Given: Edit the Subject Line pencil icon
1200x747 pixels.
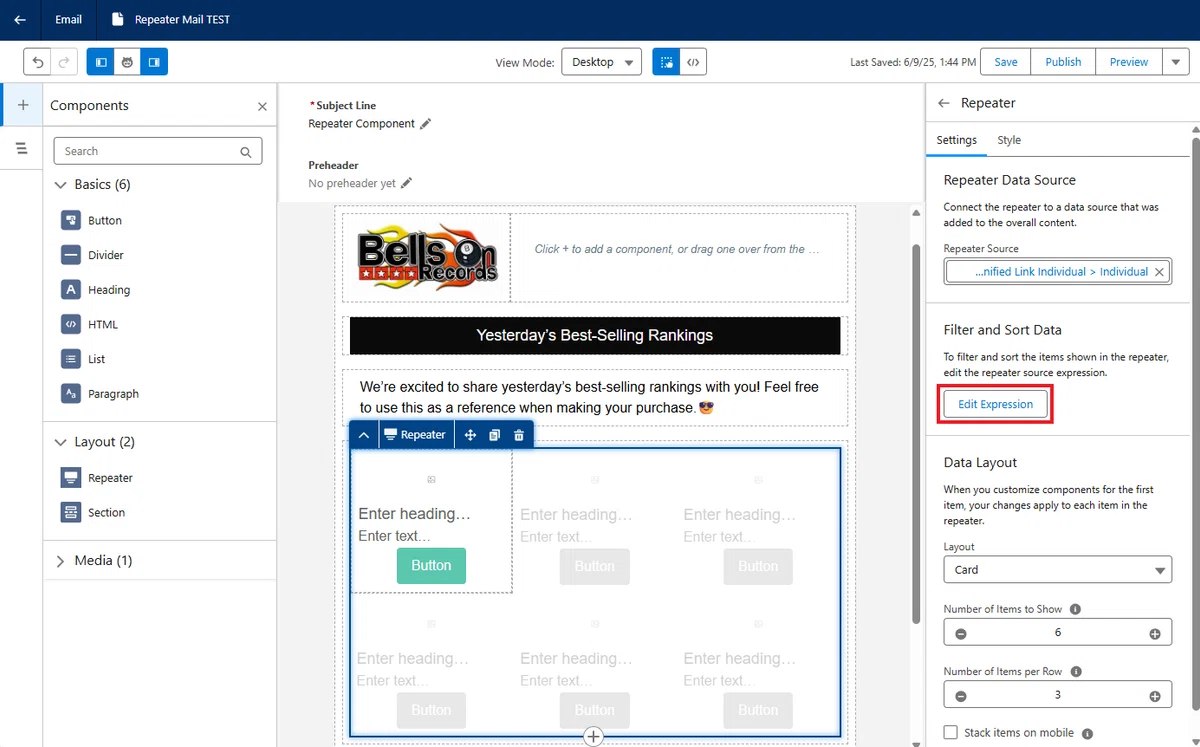Looking at the screenshot, I should [425, 124].
